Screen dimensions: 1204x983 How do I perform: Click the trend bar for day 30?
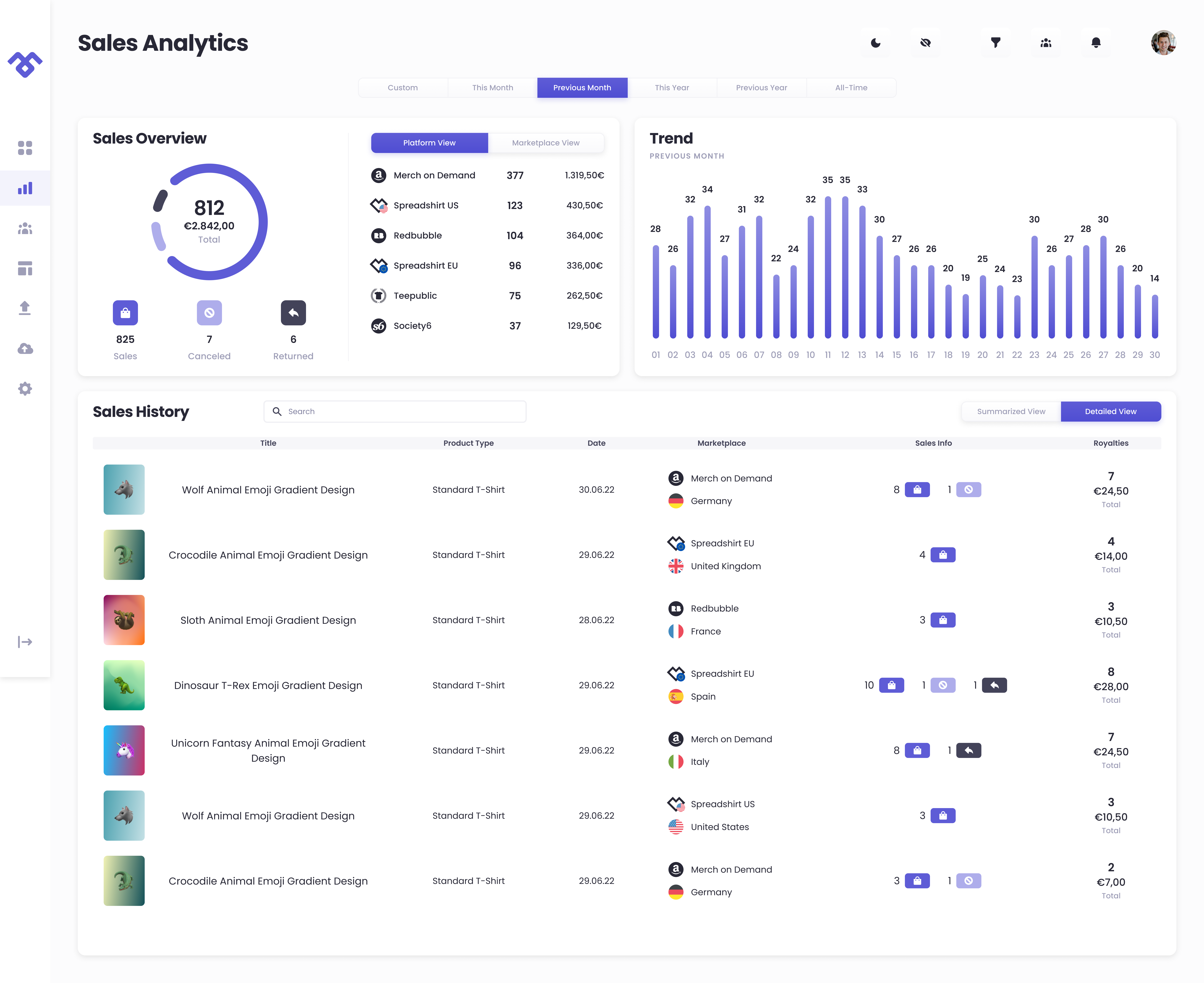tap(1155, 317)
